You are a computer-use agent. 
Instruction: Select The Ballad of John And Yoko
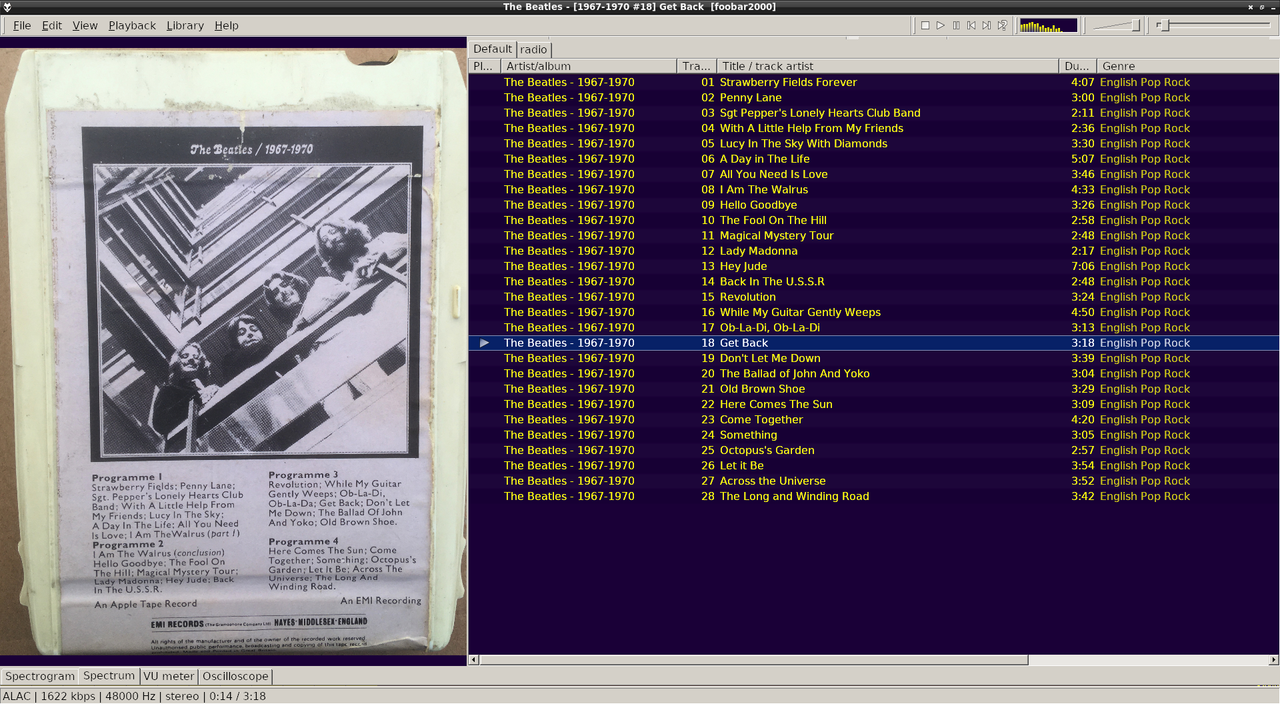[874, 374]
